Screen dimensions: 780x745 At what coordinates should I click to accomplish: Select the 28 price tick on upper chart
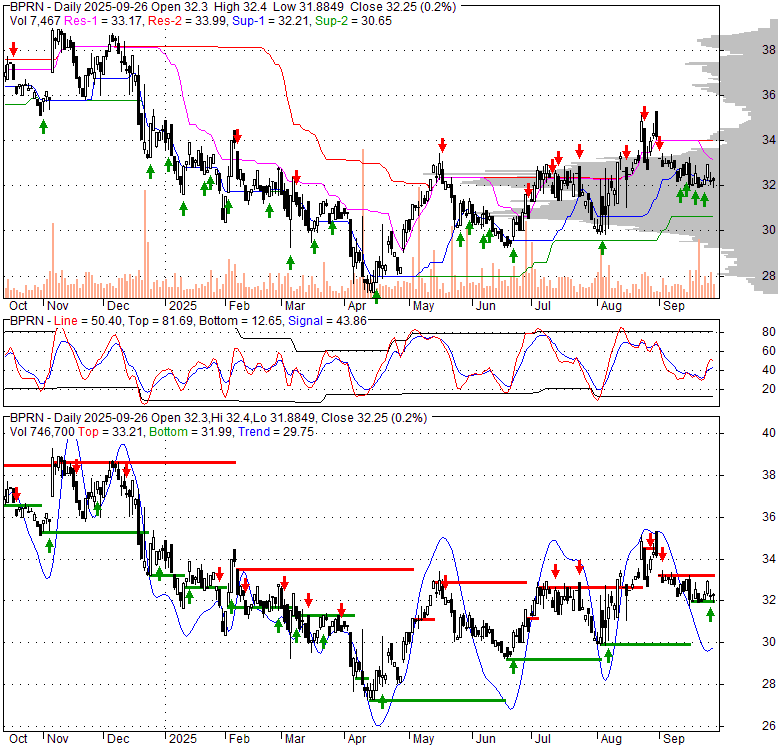point(769,276)
